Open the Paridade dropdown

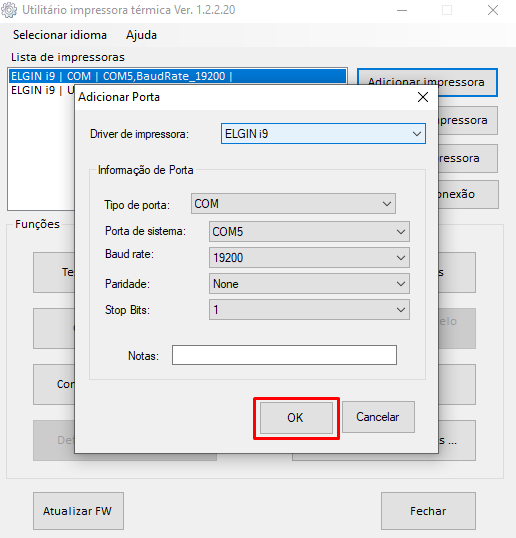[x=309, y=284]
